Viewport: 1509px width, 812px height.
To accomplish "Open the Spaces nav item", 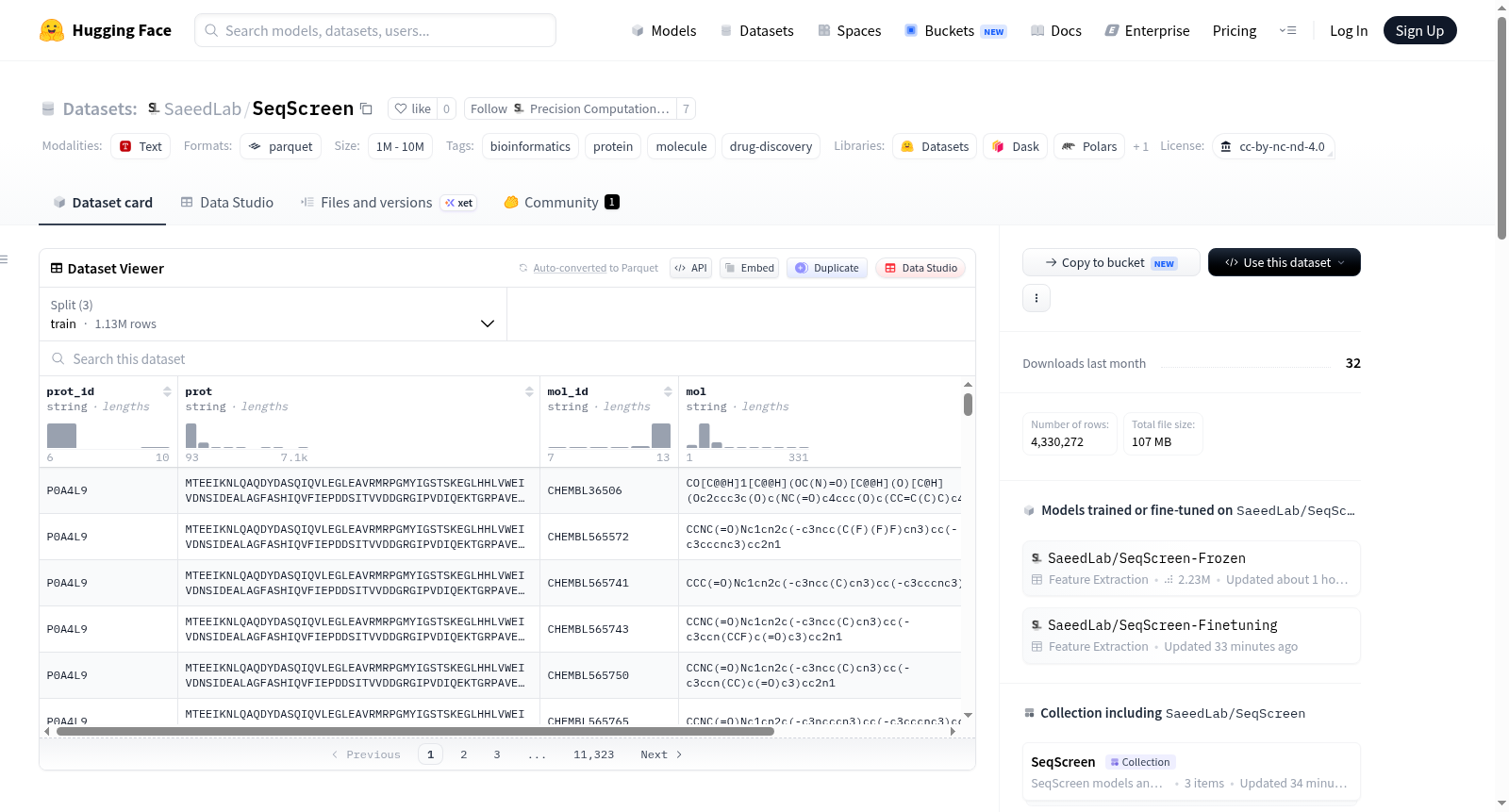I will pyautogui.click(x=849, y=30).
